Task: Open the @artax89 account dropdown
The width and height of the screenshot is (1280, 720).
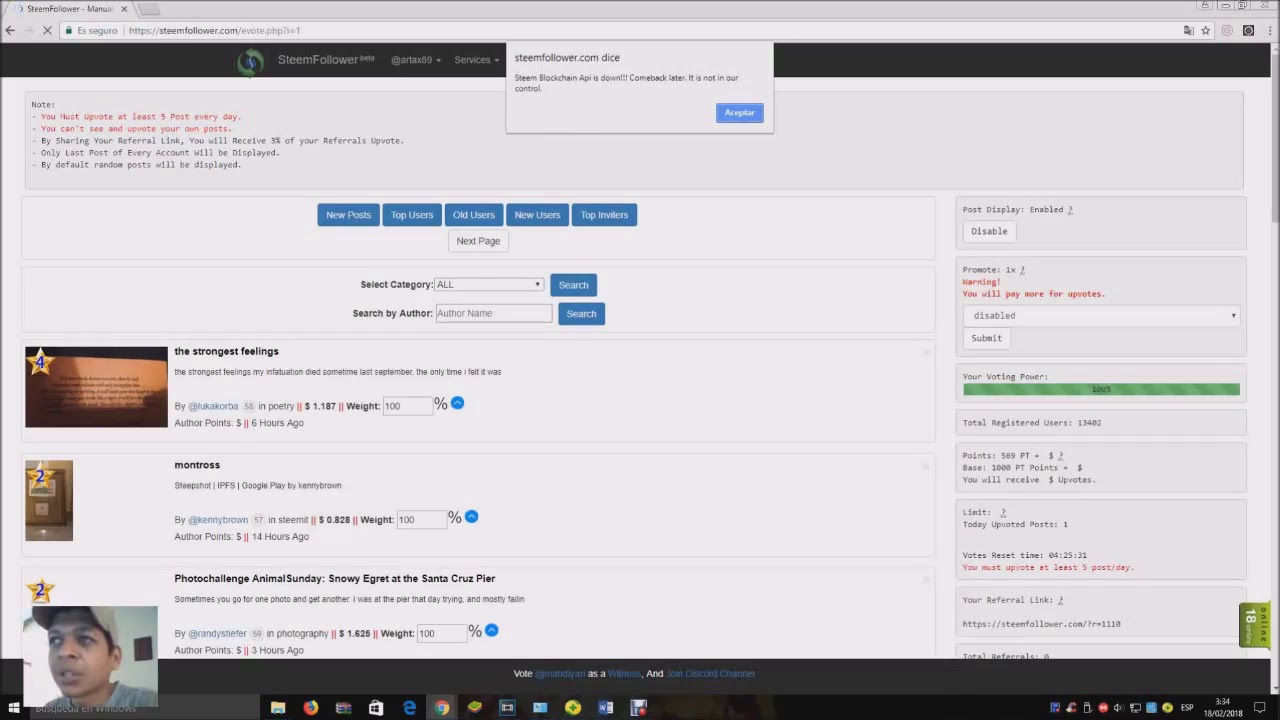Action: tap(415, 60)
